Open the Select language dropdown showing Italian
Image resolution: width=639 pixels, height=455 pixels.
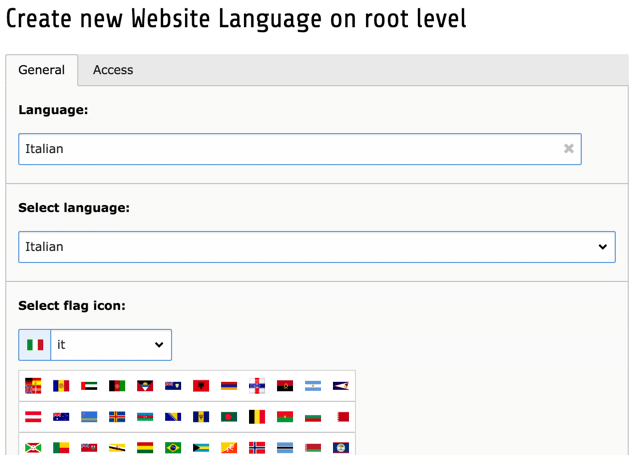[x=317, y=247]
